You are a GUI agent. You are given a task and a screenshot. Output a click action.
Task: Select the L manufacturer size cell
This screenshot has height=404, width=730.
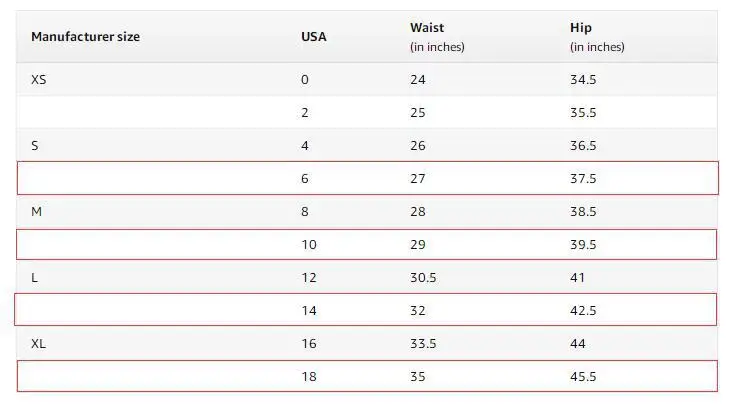pos(34,278)
